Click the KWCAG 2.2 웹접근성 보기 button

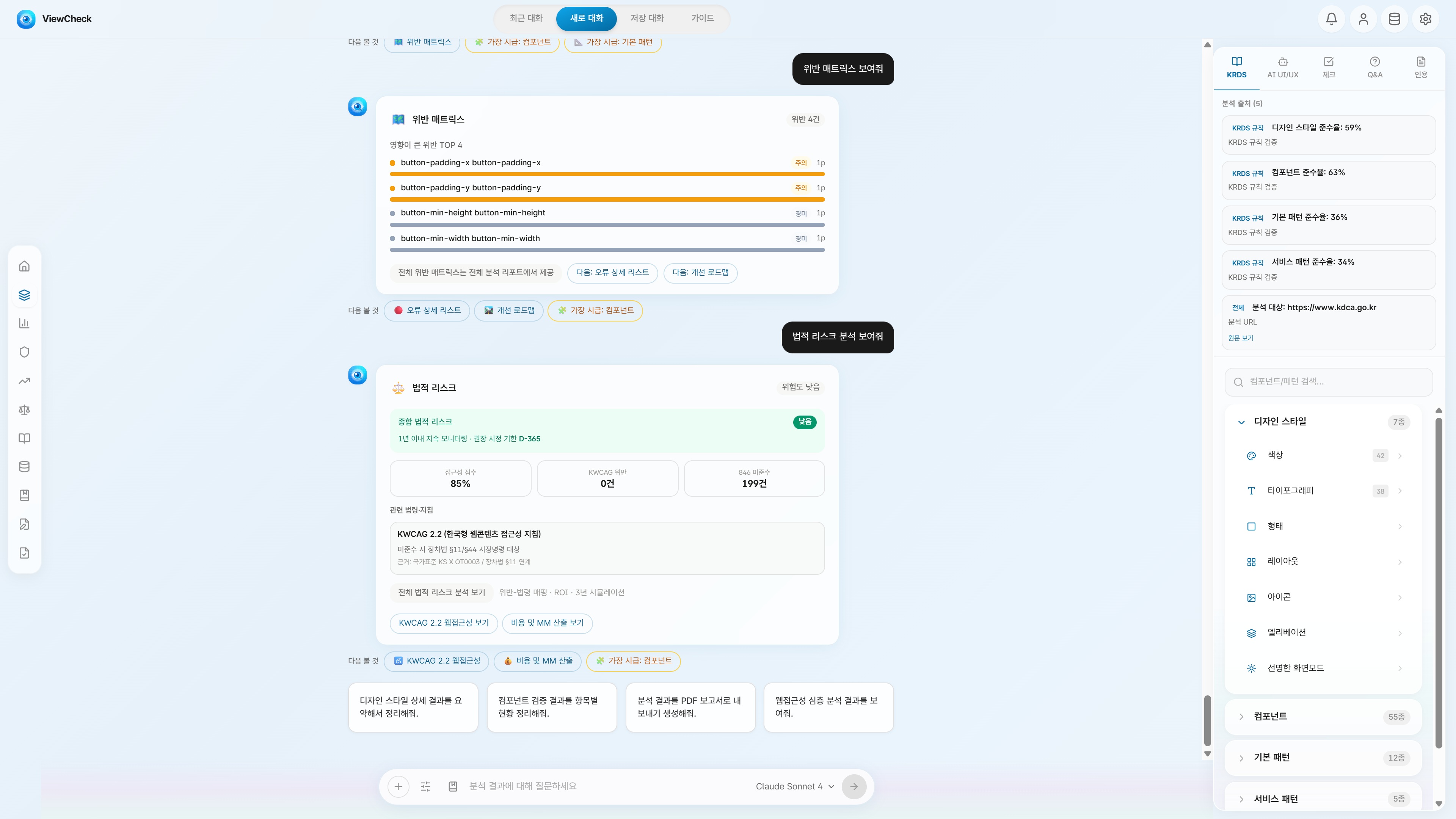pyautogui.click(x=444, y=623)
